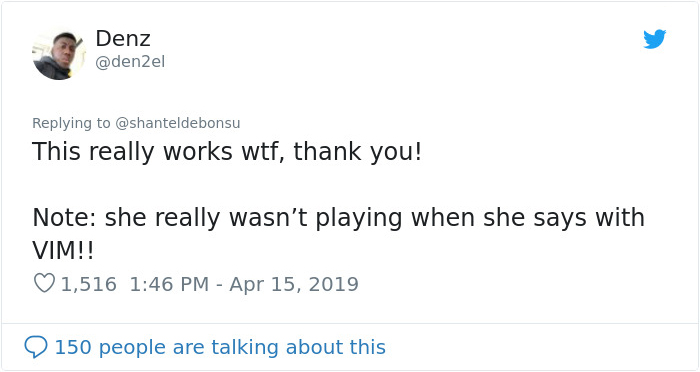Screen dimensions: 700x372
Task: Open Denz's profile picture
Action: (x=59, y=54)
